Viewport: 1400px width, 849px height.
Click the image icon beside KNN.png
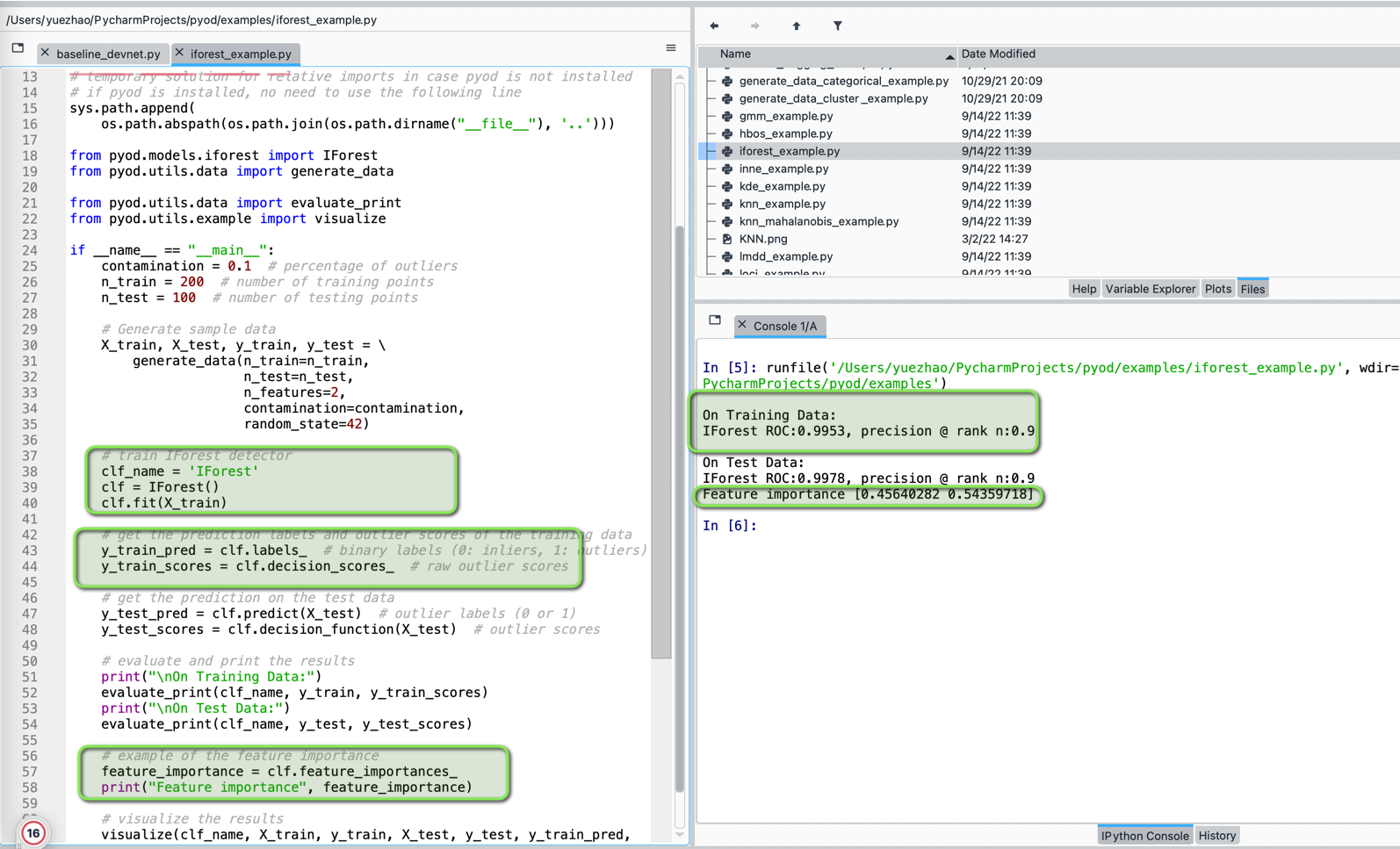click(x=727, y=239)
